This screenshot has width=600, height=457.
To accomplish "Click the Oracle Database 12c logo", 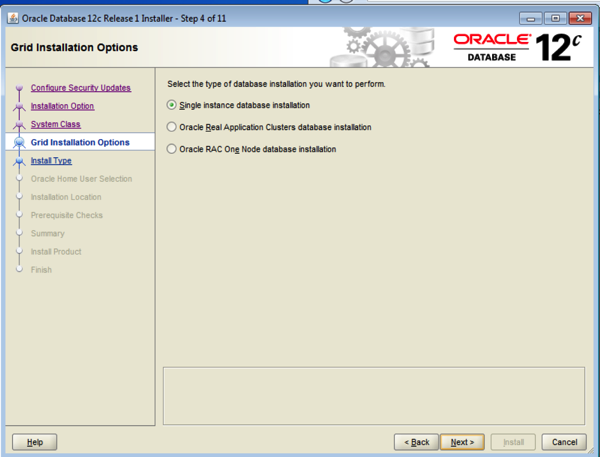I will click(517, 47).
